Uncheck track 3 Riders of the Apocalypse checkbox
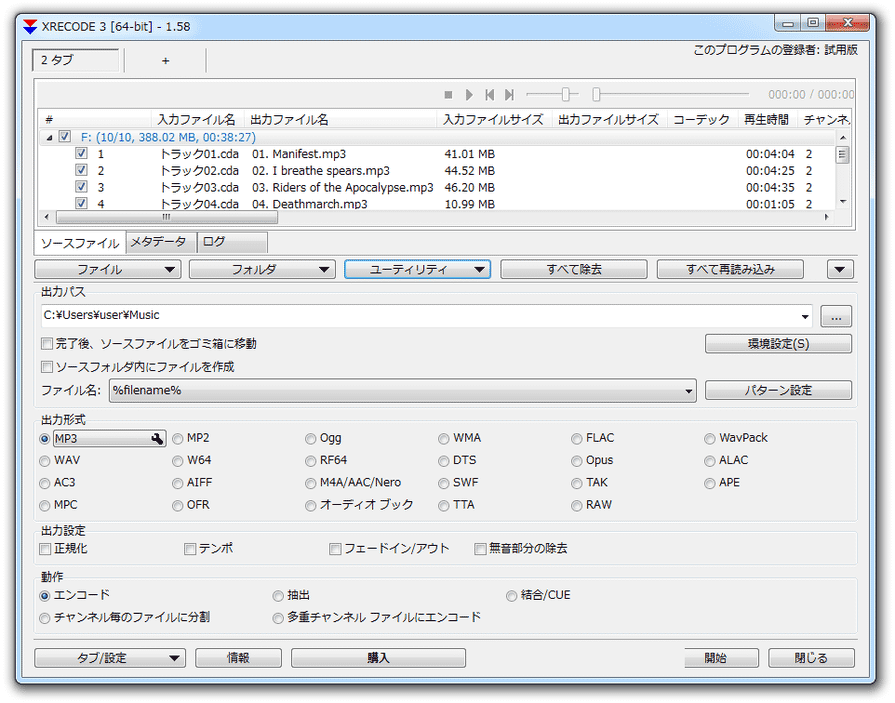Screen dimensions: 895x703 tap(82, 187)
